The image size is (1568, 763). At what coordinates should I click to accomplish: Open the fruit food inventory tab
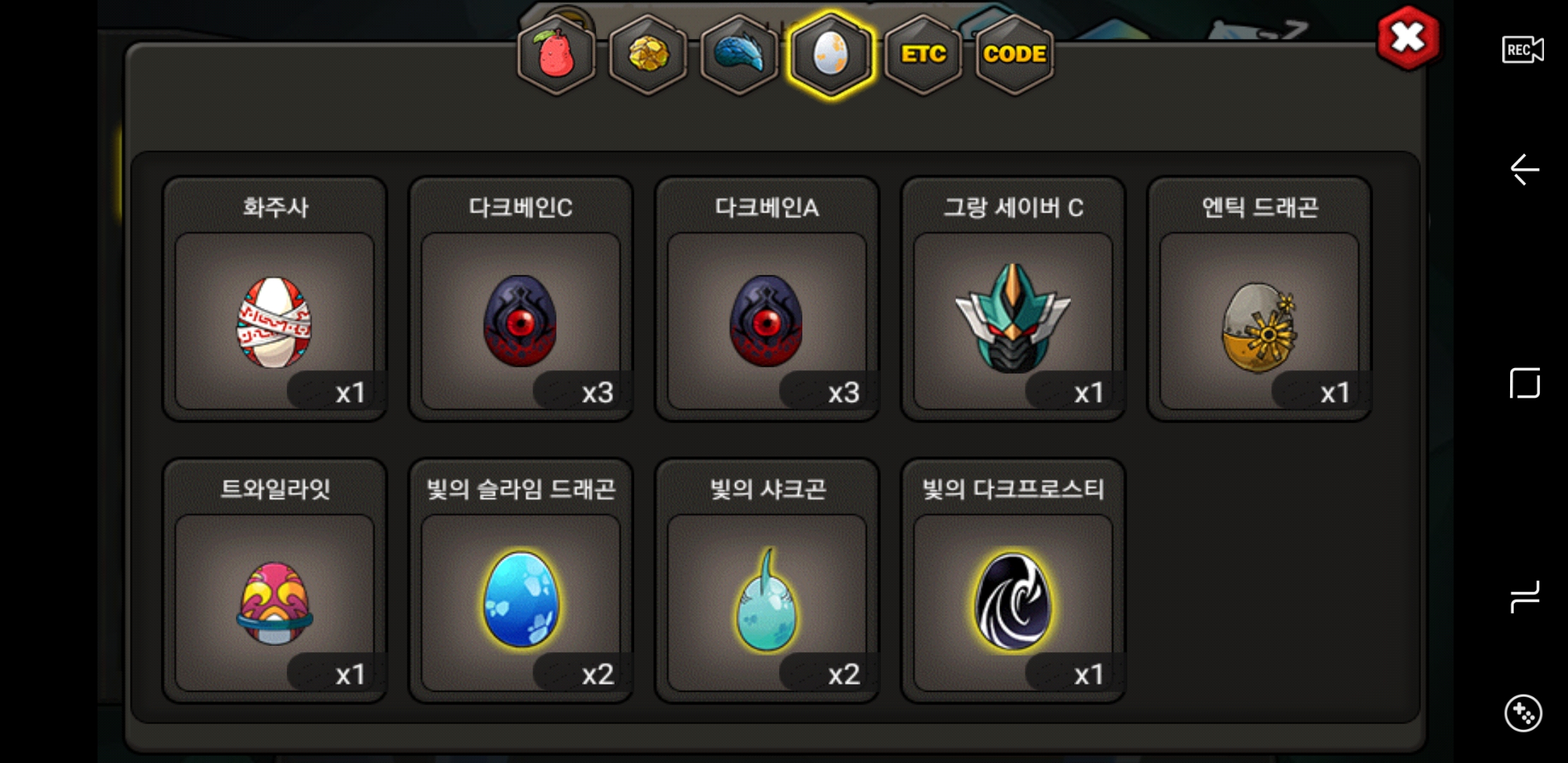[x=557, y=55]
